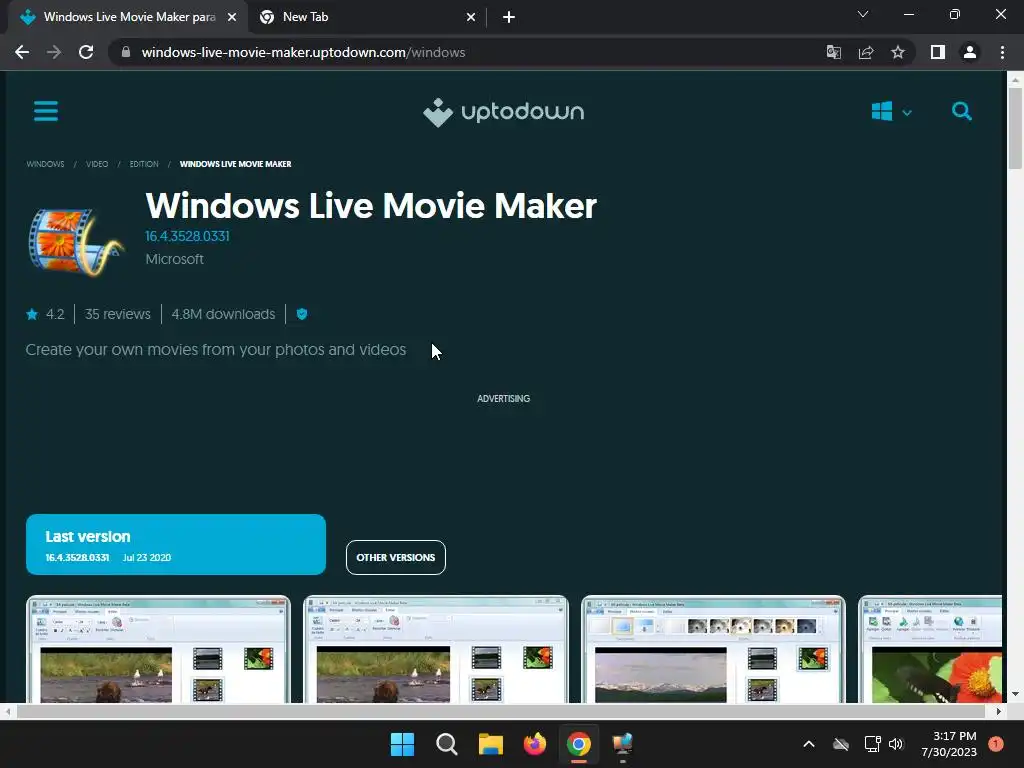Click the Chrome taskbar icon
Viewport: 1024px width, 768px height.
579,744
